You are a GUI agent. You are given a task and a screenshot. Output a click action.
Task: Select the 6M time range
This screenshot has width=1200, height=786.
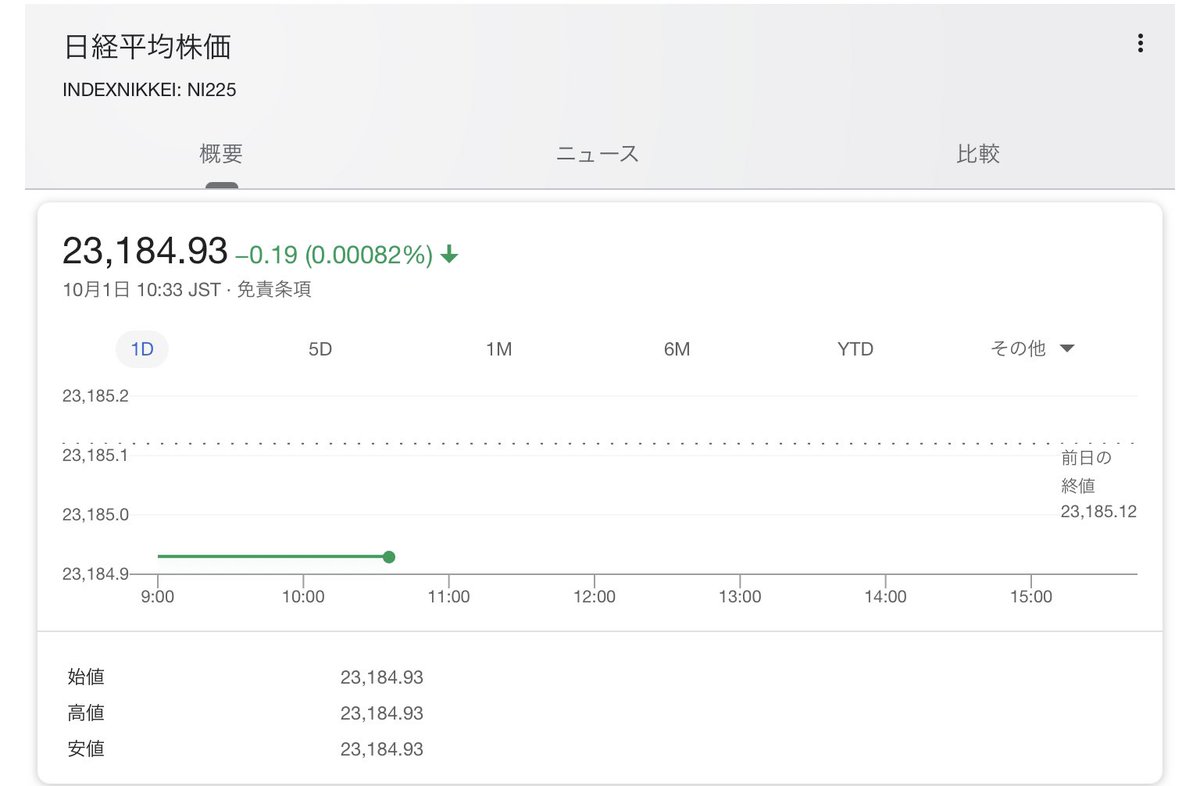(677, 349)
